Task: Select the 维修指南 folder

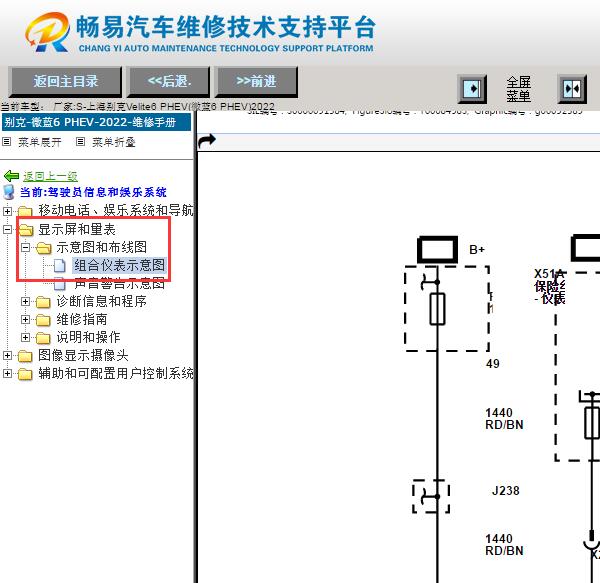Action: pos(82,319)
